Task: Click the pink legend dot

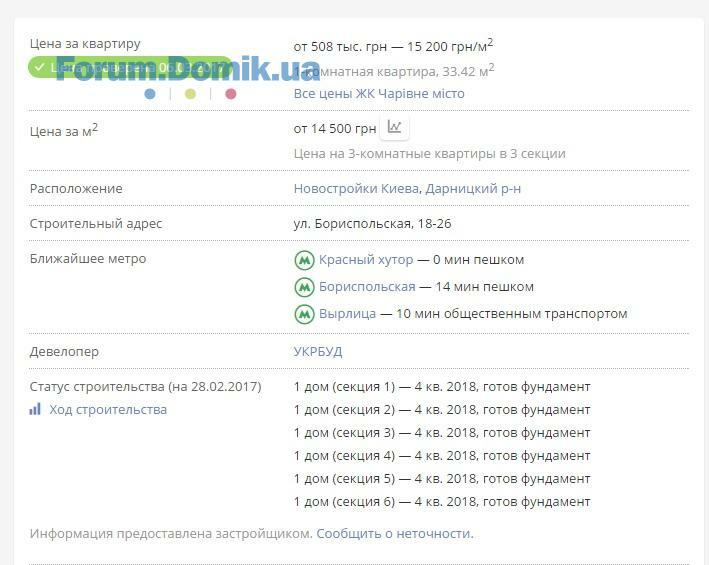Action: 231,94
